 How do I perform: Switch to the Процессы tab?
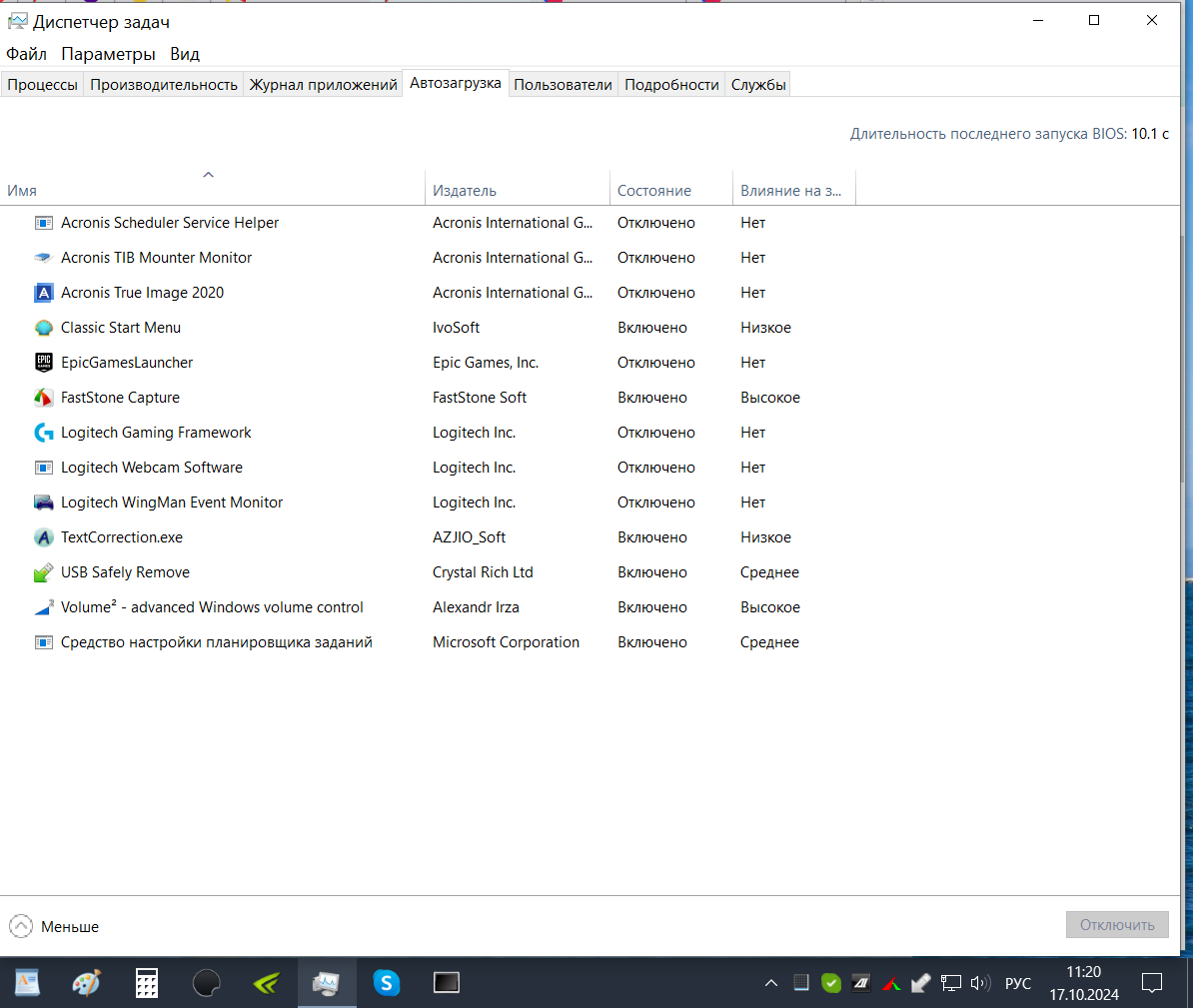pyautogui.click(x=43, y=85)
